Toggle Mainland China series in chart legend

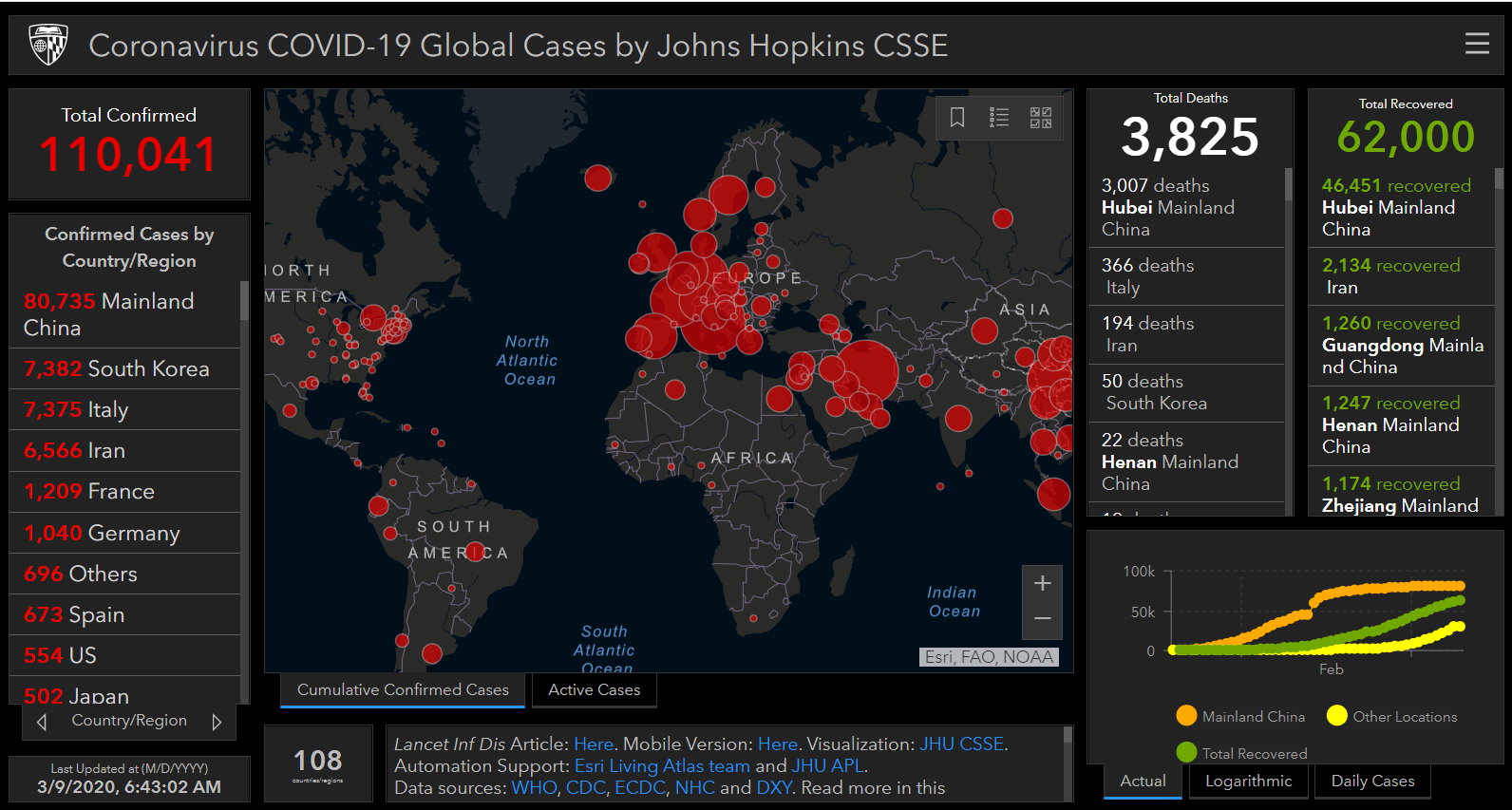tap(1240, 716)
